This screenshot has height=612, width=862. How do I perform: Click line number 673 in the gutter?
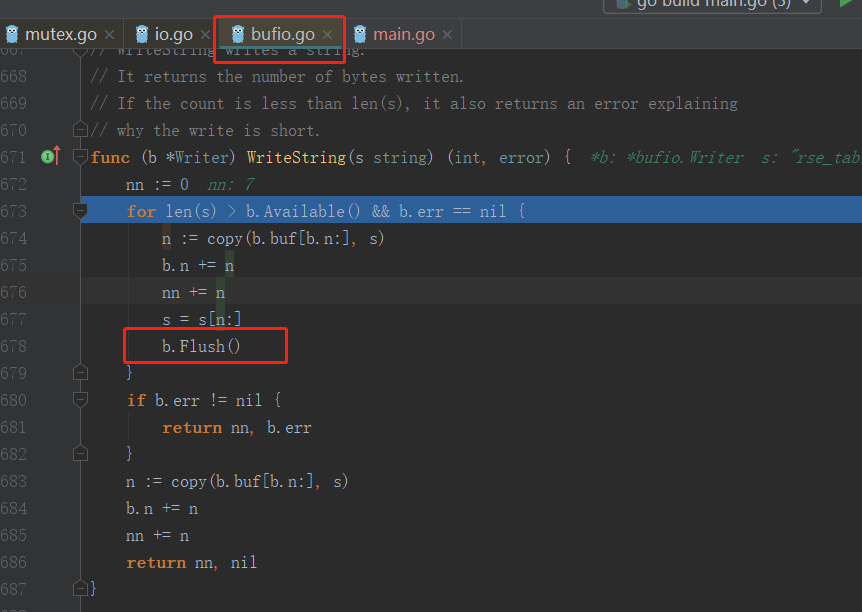click(14, 211)
